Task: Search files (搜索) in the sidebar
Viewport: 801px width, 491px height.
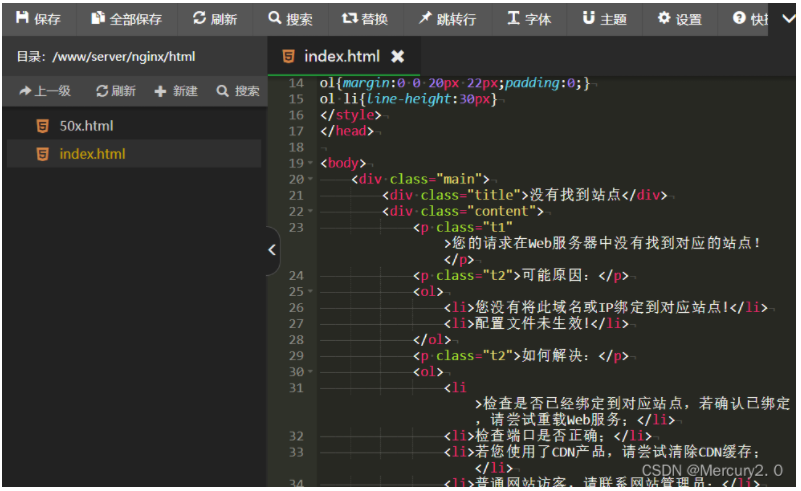Action: tap(238, 91)
